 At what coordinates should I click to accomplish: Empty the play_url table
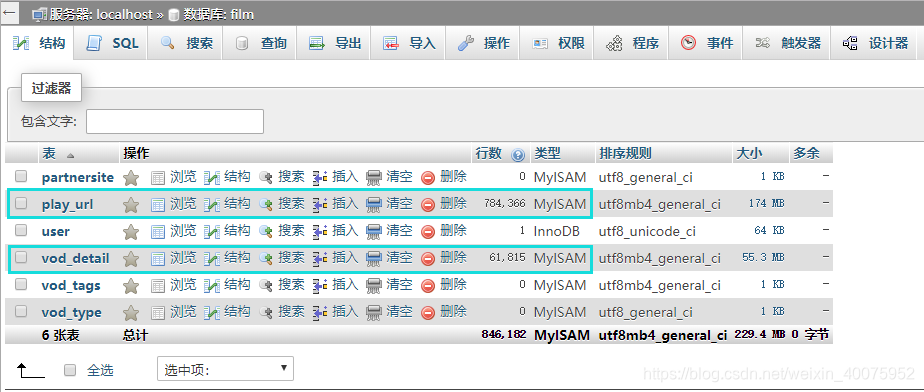[390, 204]
